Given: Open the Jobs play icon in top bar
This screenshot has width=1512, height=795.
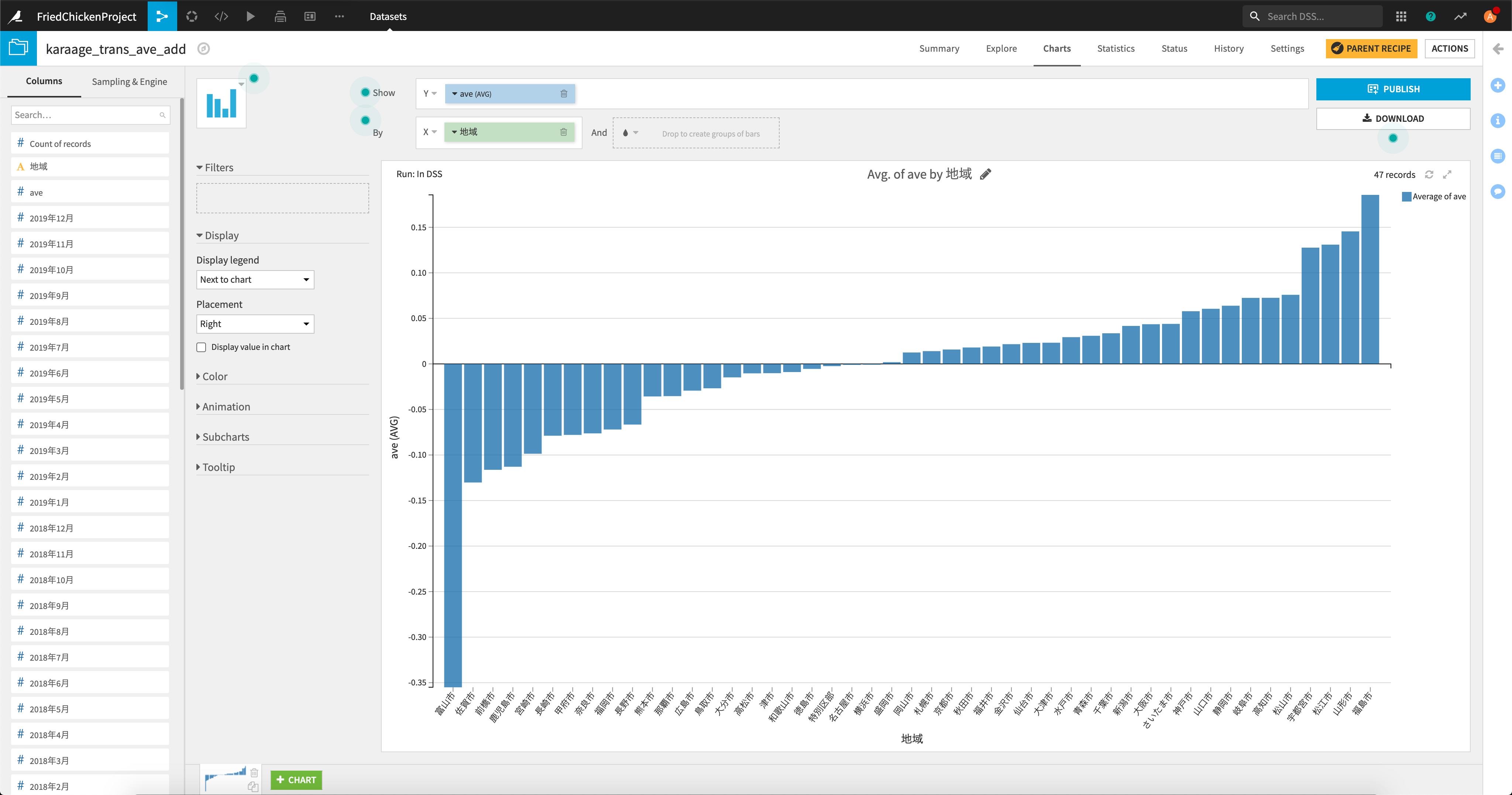Looking at the screenshot, I should pos(251,16).
